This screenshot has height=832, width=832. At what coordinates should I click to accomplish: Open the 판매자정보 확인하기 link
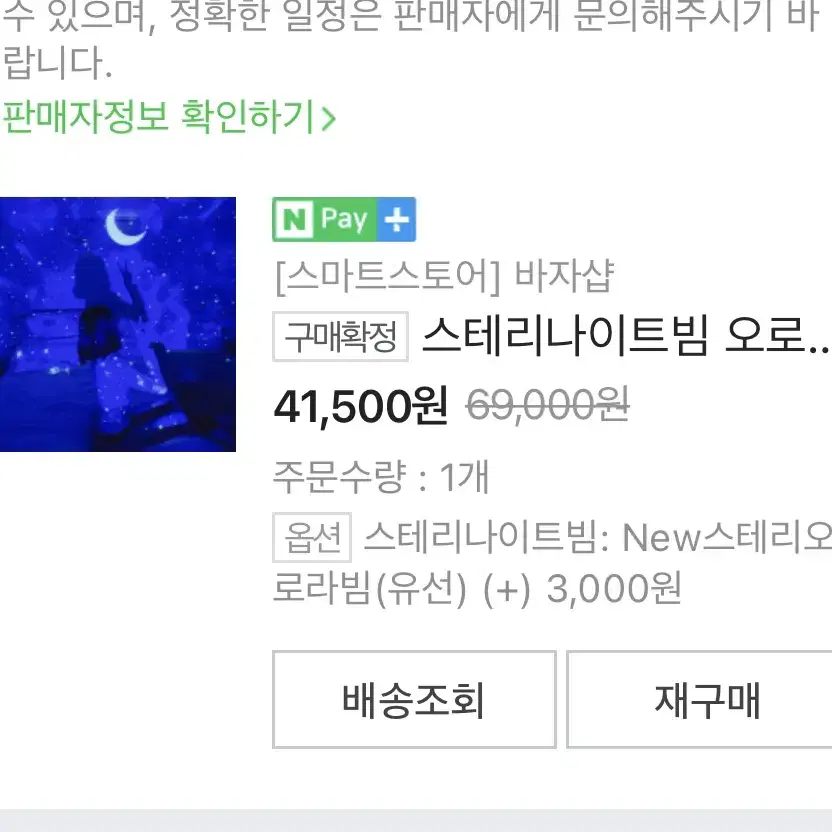(x=169, y=116)
